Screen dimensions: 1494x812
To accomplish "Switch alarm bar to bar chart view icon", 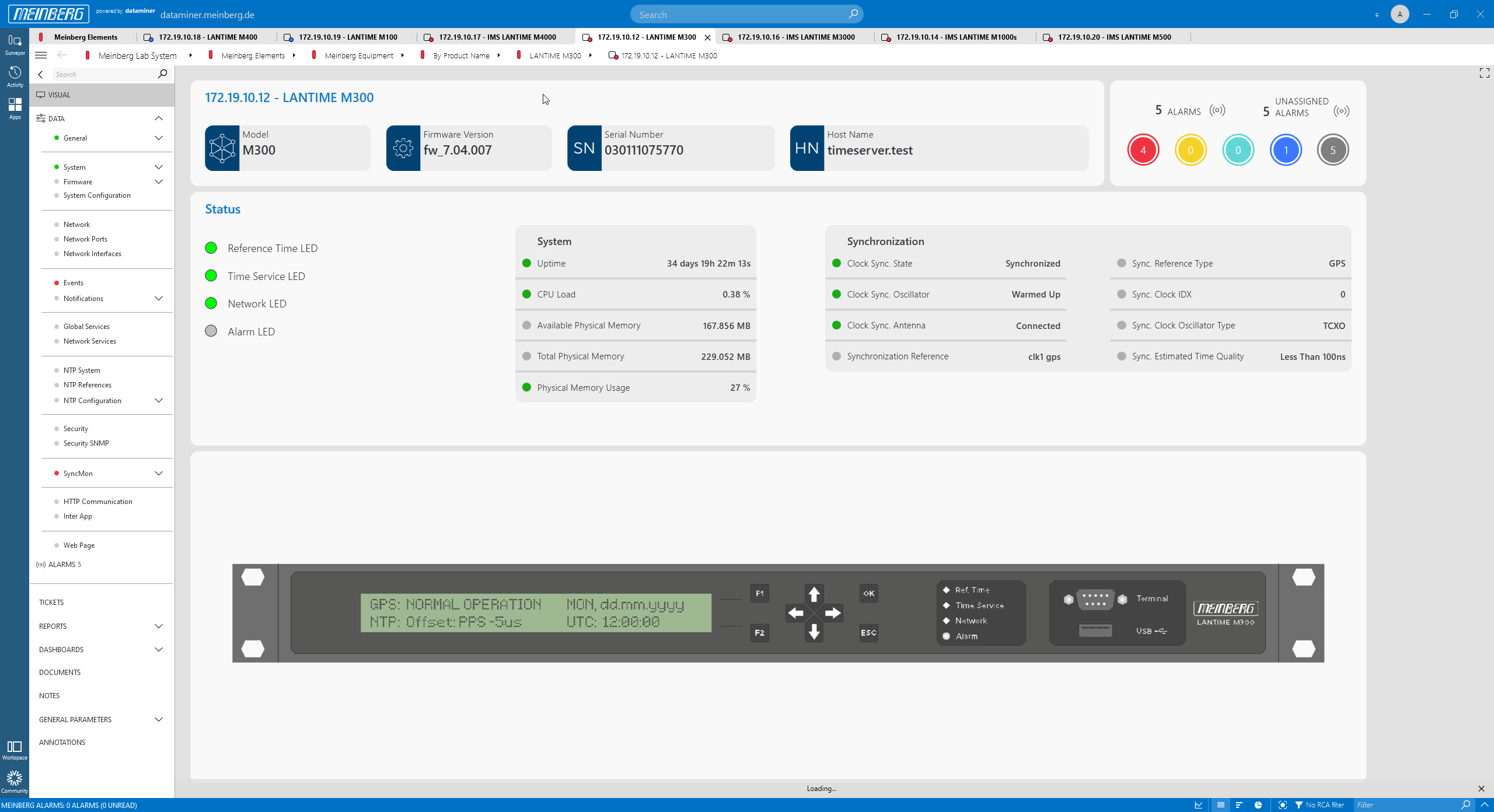I will 1239,805.
